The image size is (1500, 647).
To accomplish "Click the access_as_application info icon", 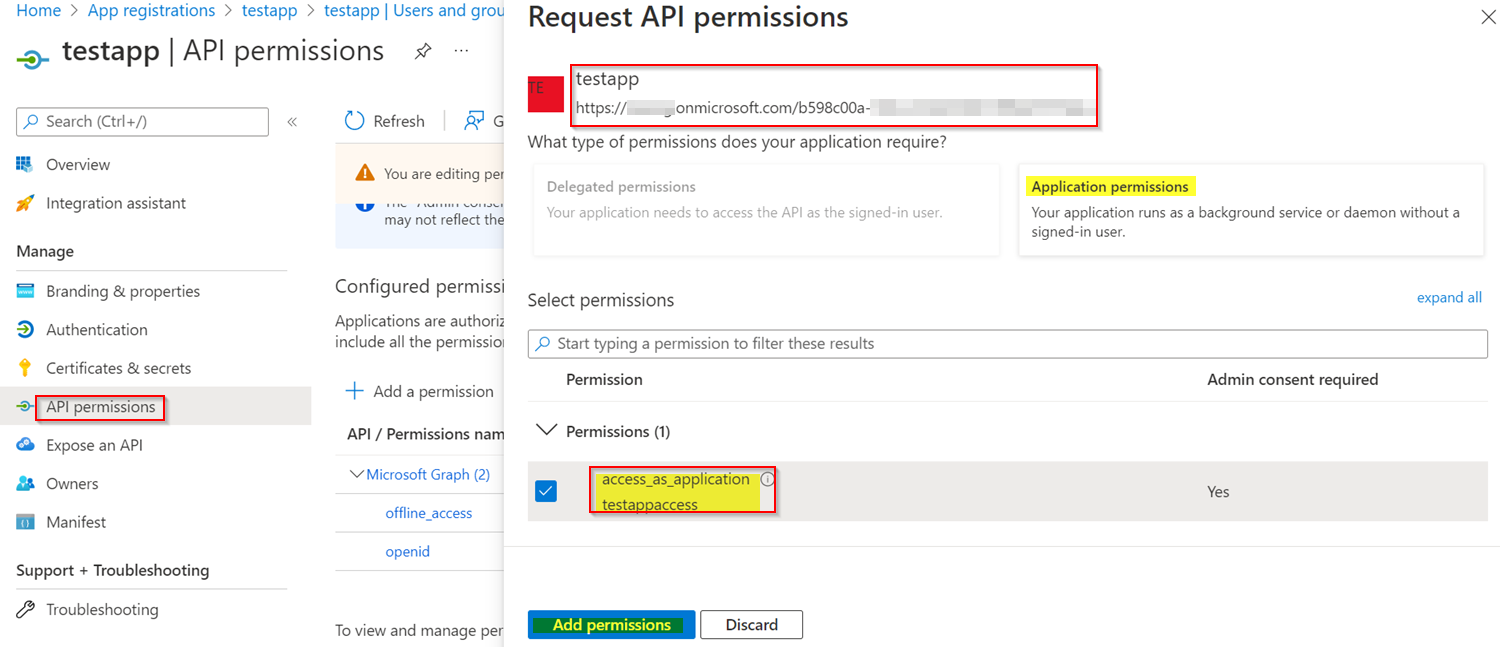I will (767, 479).
